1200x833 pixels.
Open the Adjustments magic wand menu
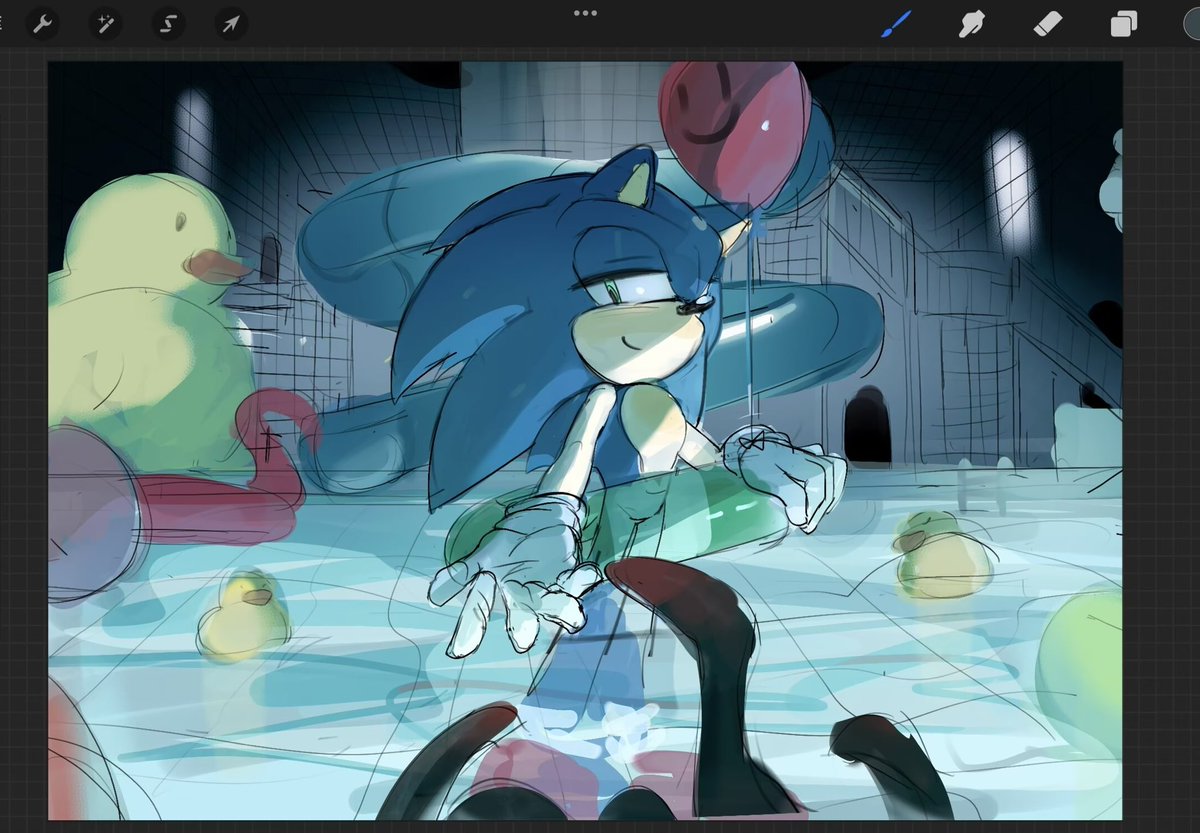click(104, 23)
